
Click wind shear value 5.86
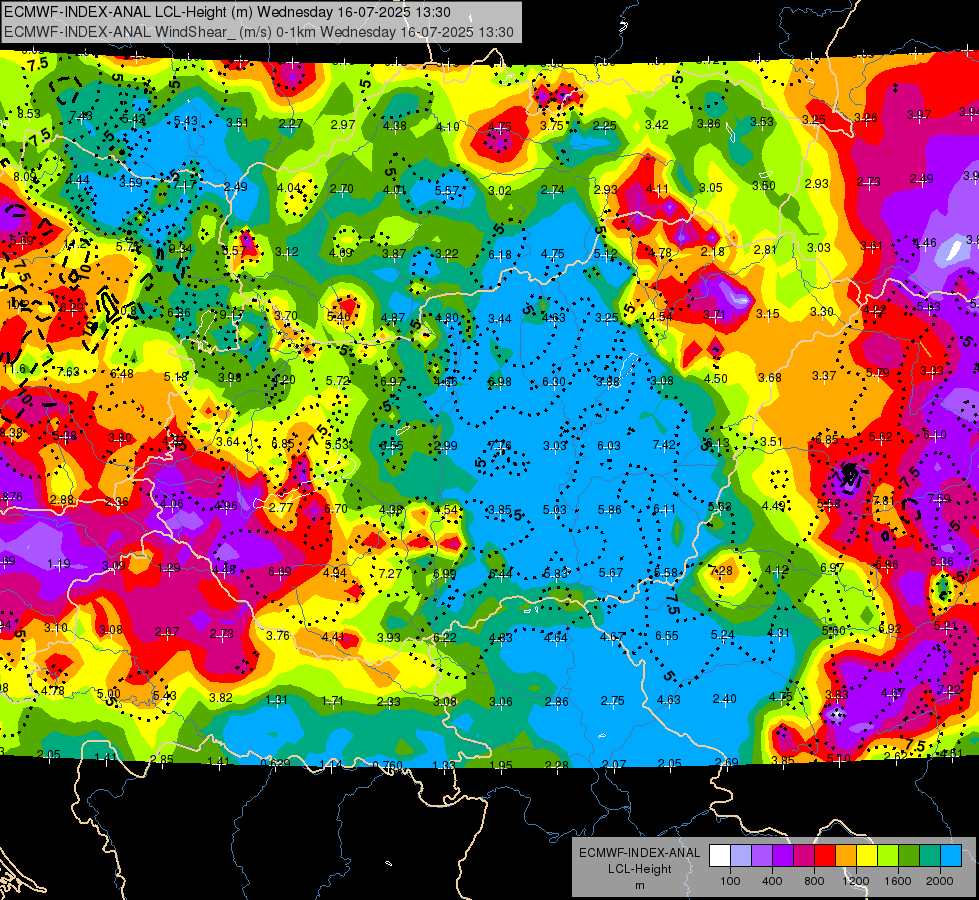click(x=609, y=510)
